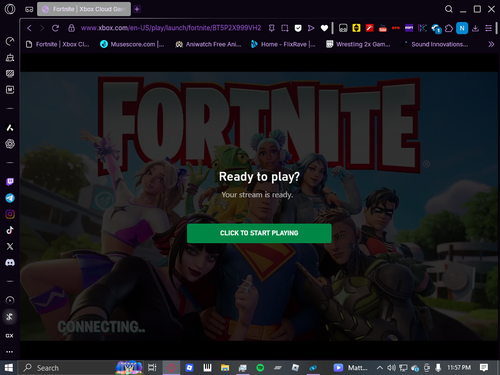Open the browser search tabs magnifier
500x375 pixels.
pos(449,9)
